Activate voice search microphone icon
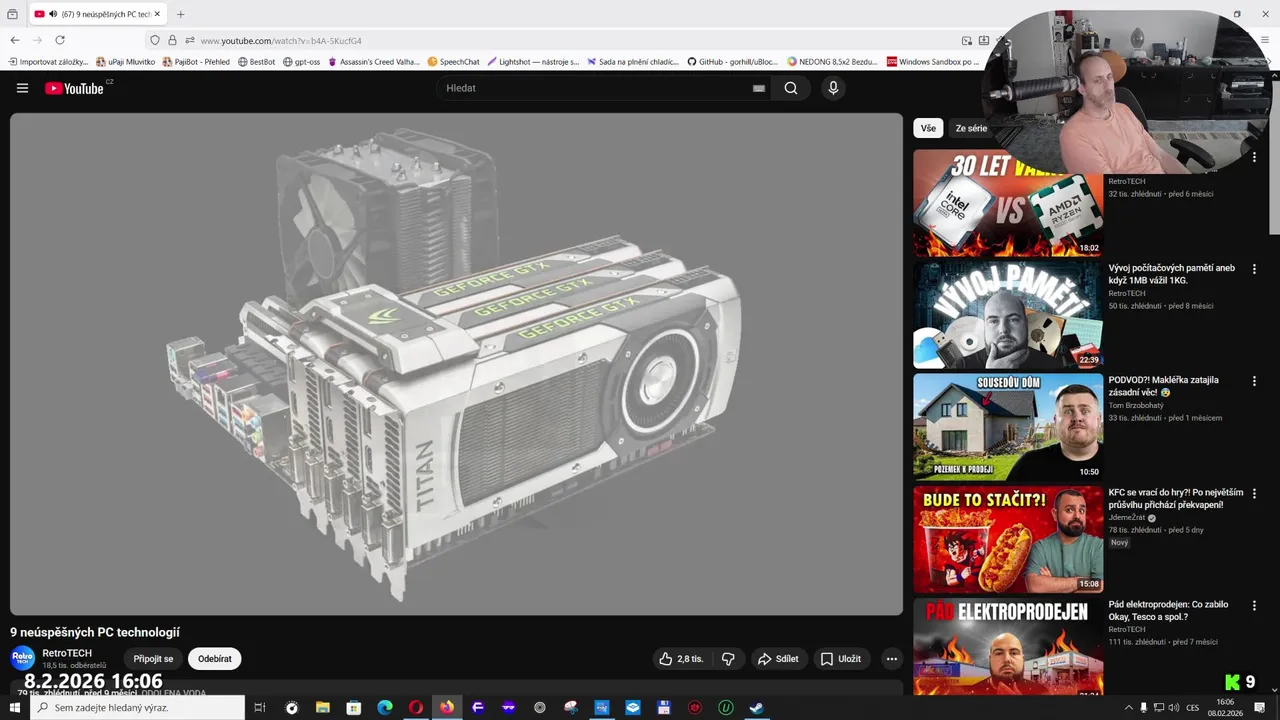 [x=833, y=88]
